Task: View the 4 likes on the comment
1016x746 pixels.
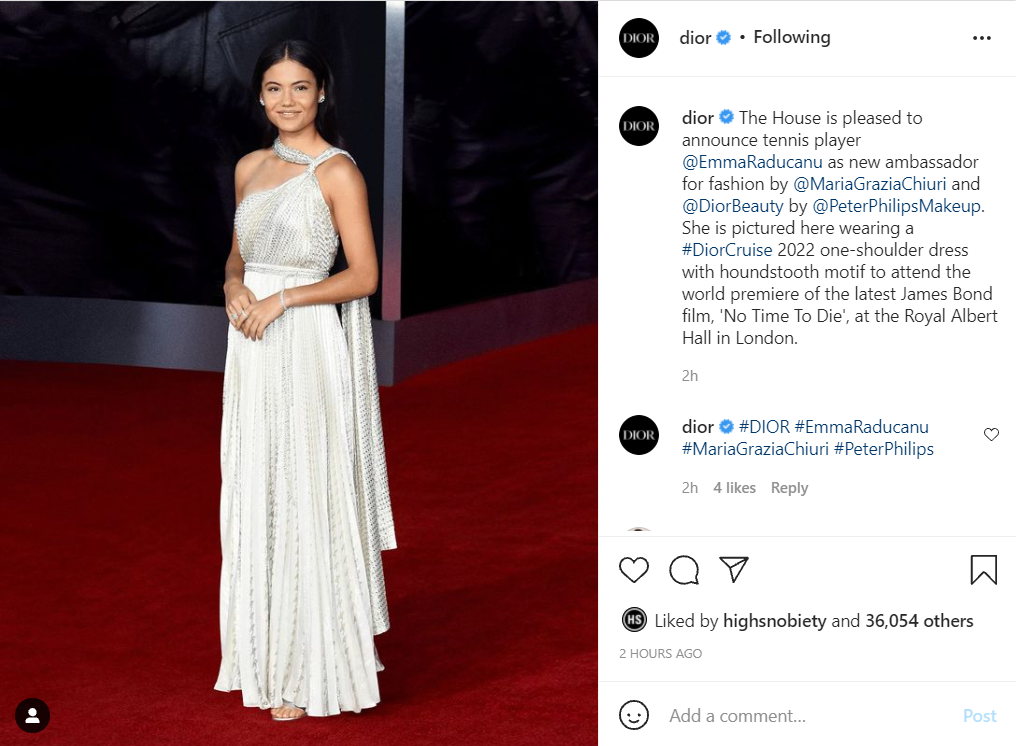Action: coord(734,488)
